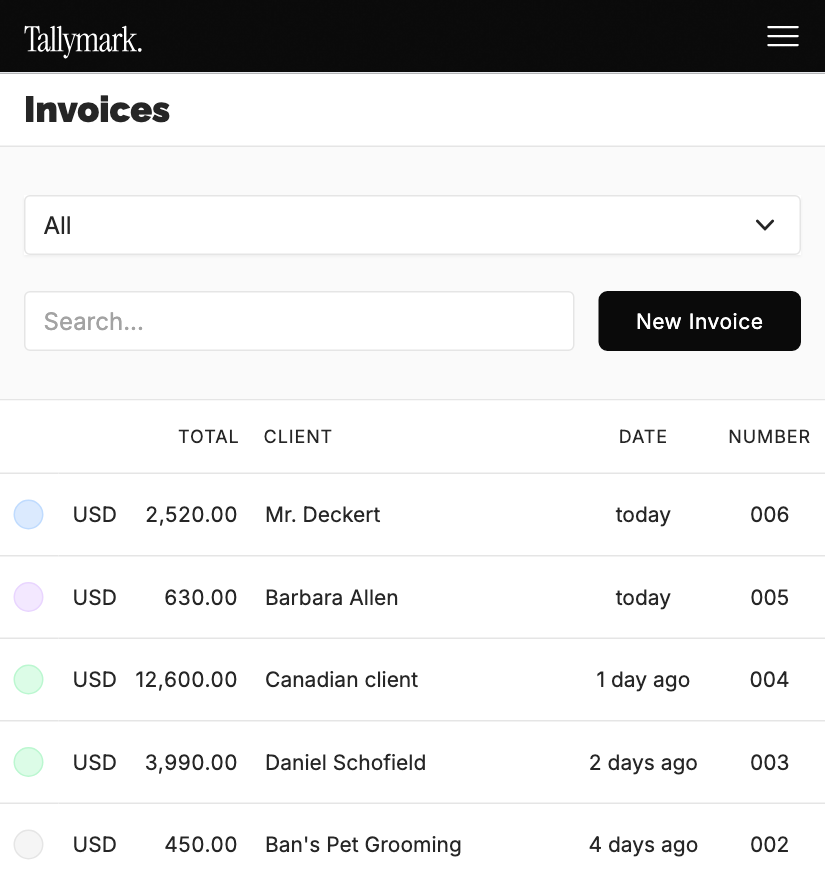Click invoice number 002
The width and height of the screenshot is (825, 885).
pyautogui.click(x=769, y=845)
